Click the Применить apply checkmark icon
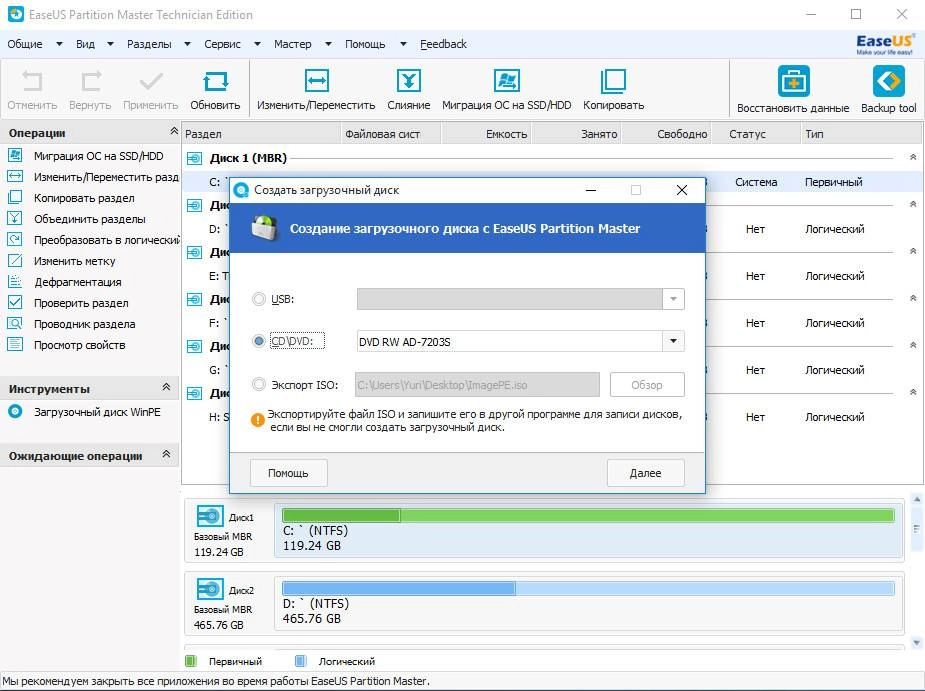 [x=150, y=81]
